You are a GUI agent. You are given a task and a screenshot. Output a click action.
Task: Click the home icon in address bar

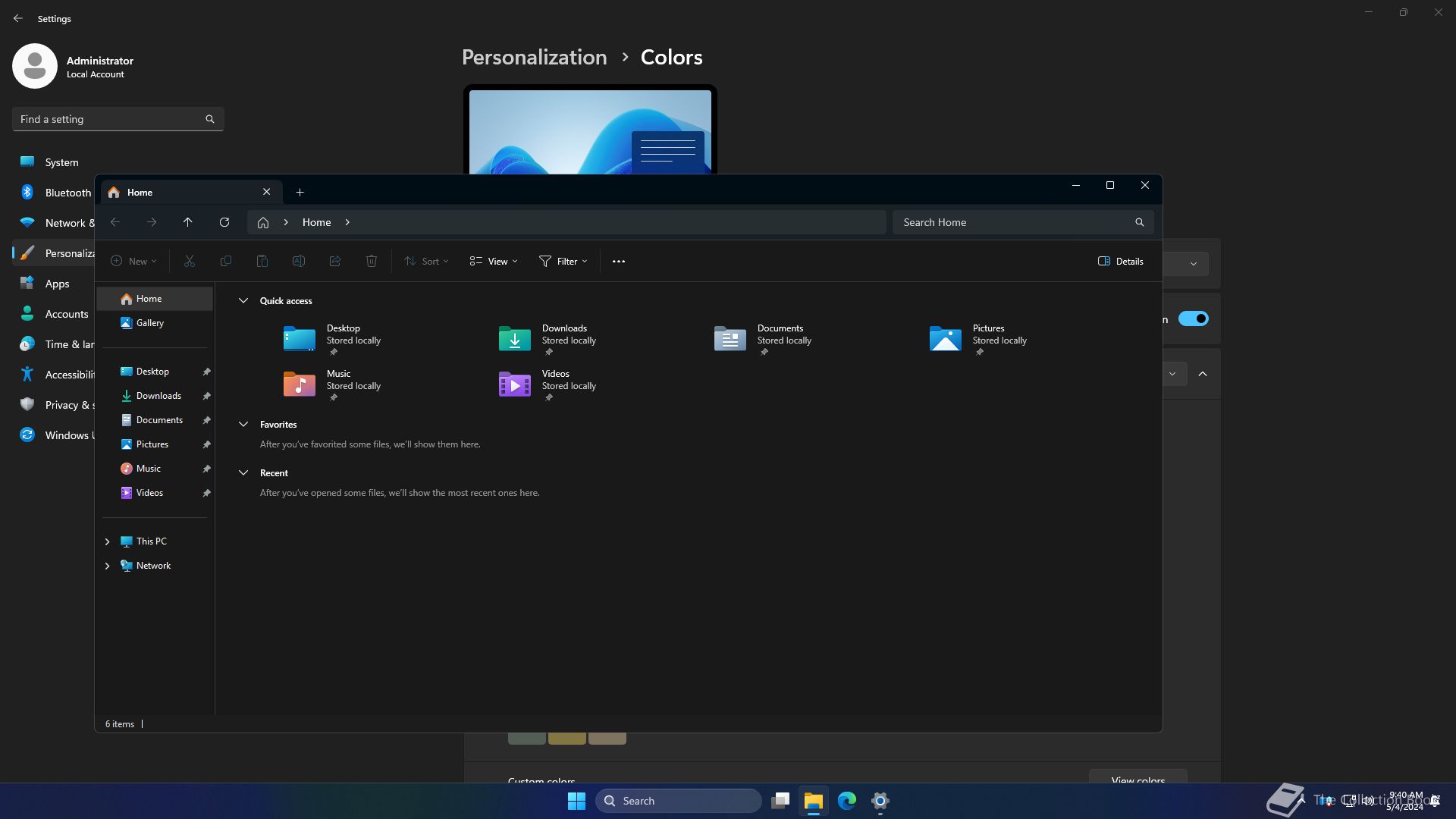[x=263, y=223]
